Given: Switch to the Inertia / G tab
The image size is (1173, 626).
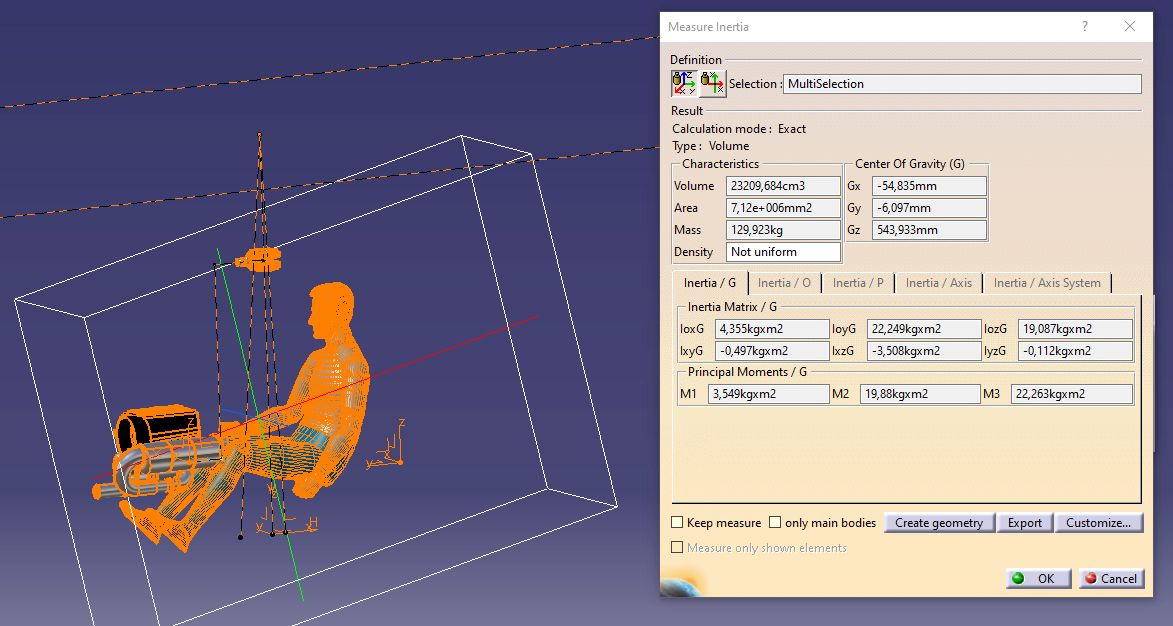Looking at the screenshot, I should point(709,283).
